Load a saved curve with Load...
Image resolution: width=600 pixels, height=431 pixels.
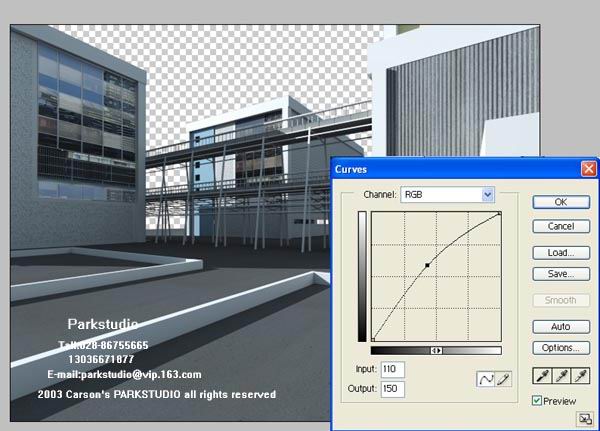pos(561,253)
